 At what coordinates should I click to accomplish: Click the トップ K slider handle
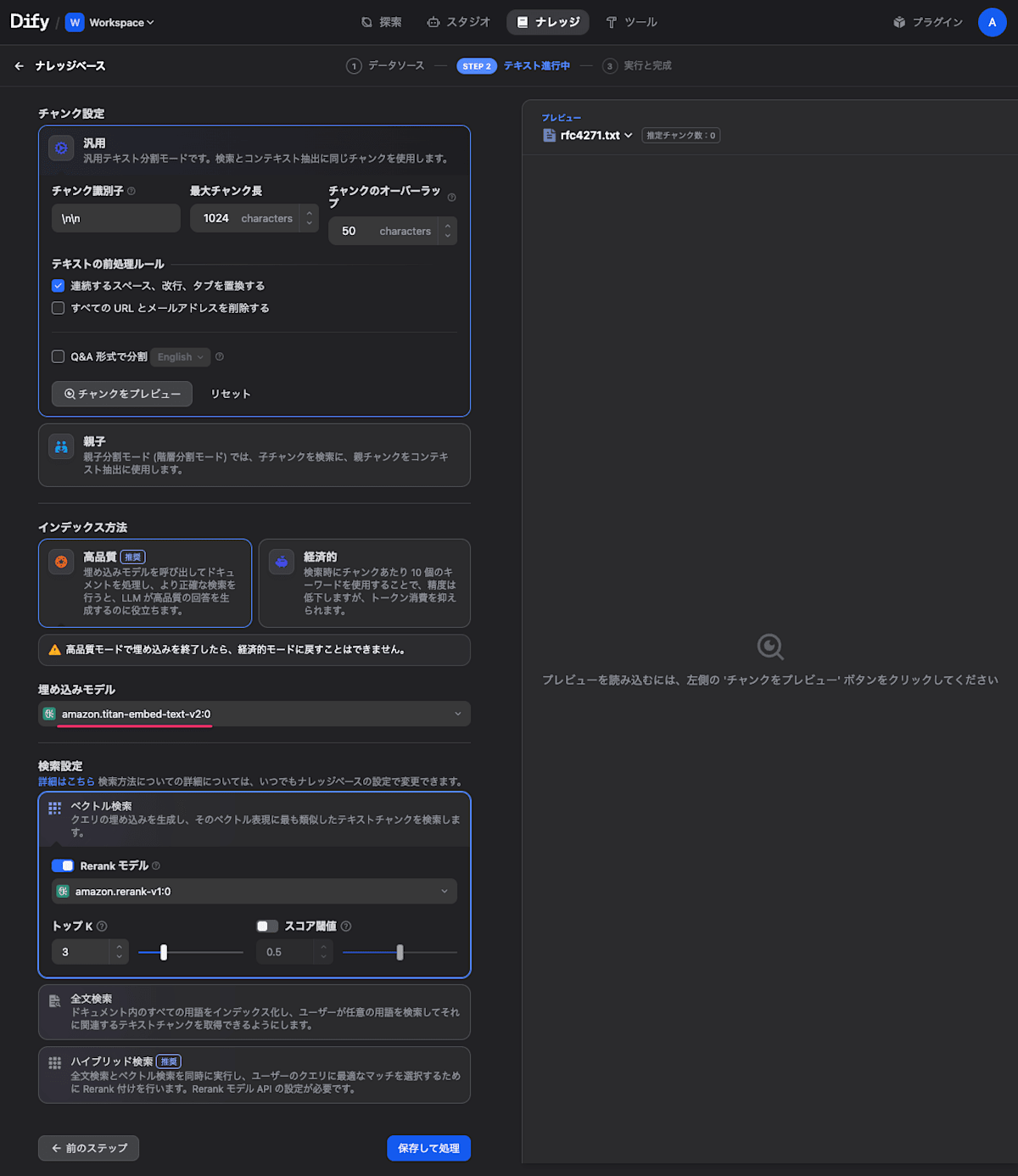[164, 952]
